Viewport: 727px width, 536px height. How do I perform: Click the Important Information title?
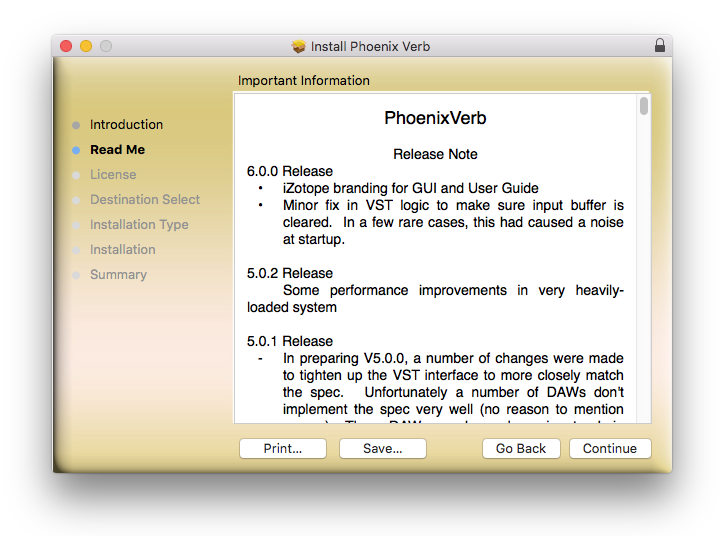pyautogui.click(x=304, y=81)
